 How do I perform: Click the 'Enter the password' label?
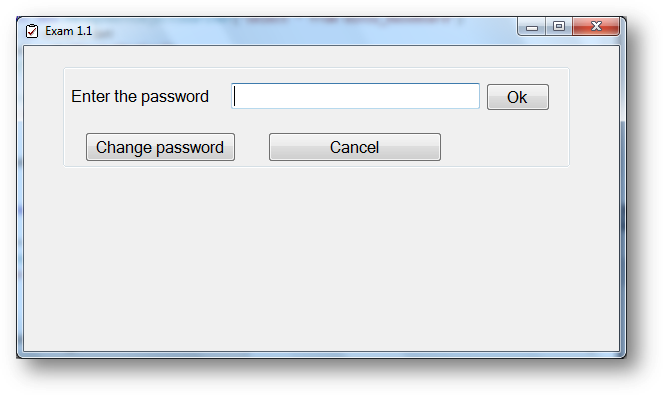pos(140,96)
